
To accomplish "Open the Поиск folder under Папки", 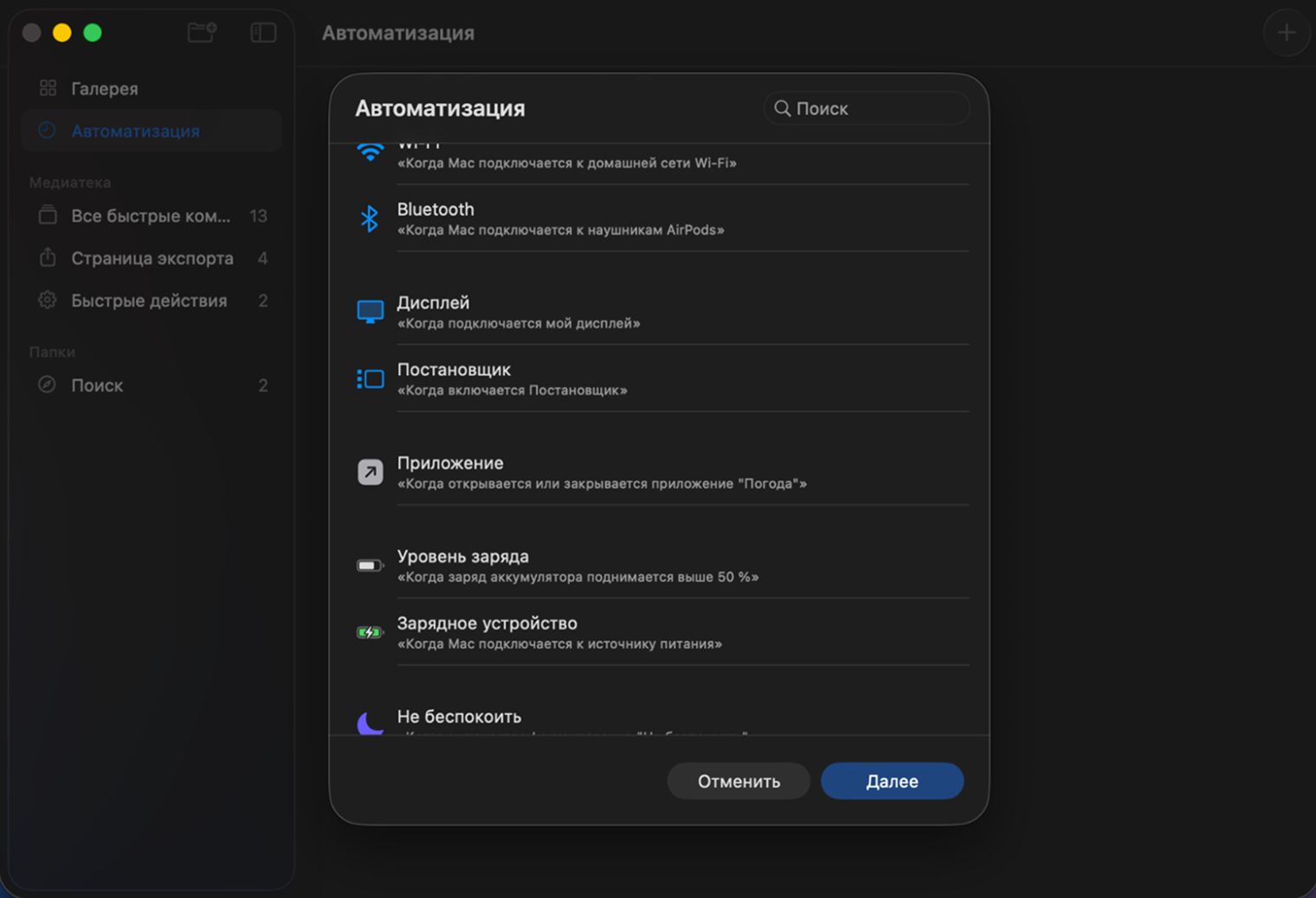I will [x=97, y=385].
